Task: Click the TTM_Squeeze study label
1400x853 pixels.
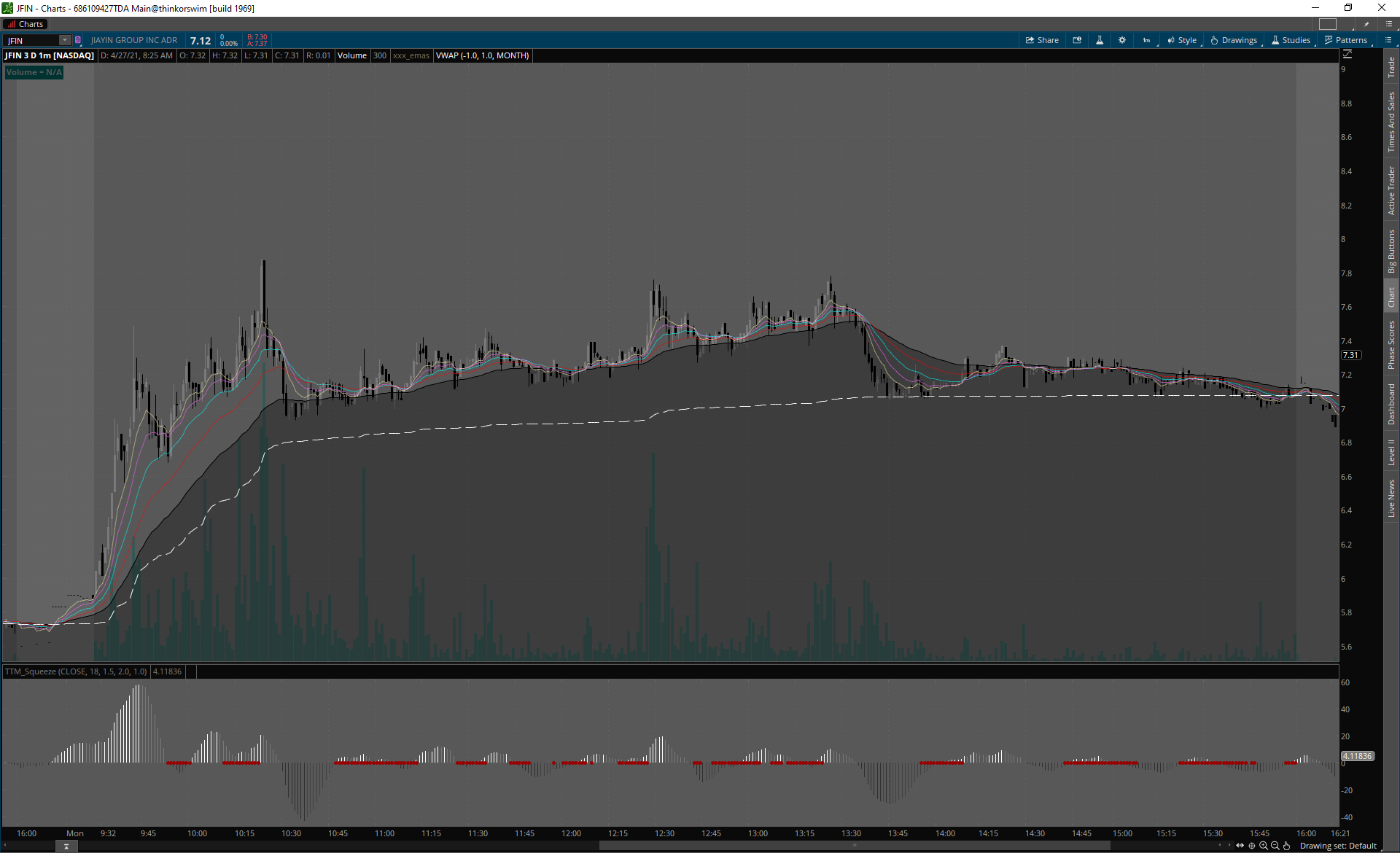Action: [x=76, y=671]
